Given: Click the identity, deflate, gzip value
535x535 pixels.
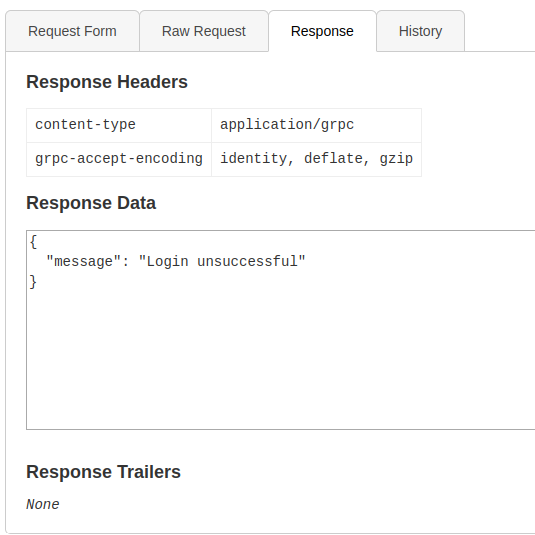Looking at the screenshot, I should pyautogui.click(x=316, y=159).
